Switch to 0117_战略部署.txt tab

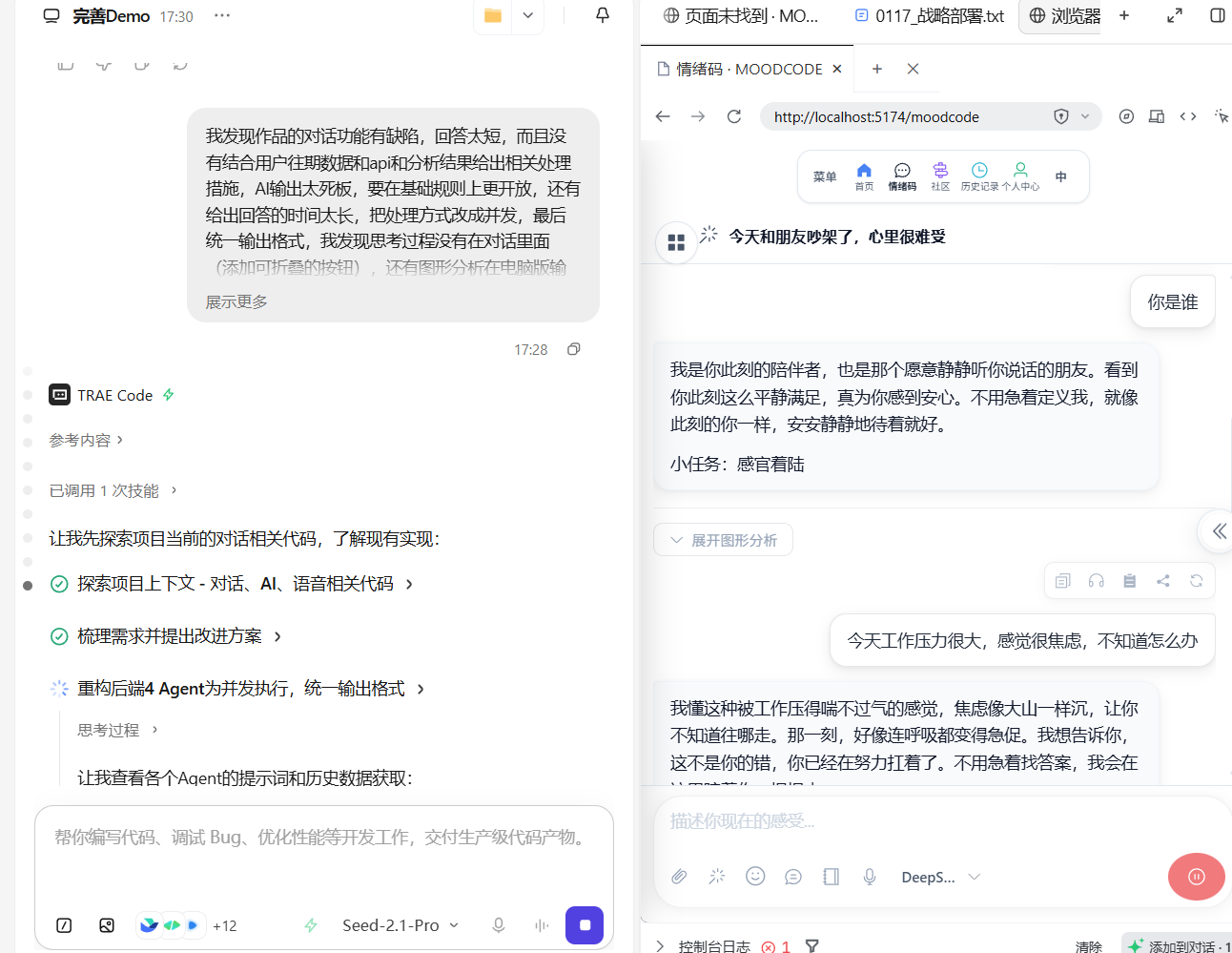930,15
